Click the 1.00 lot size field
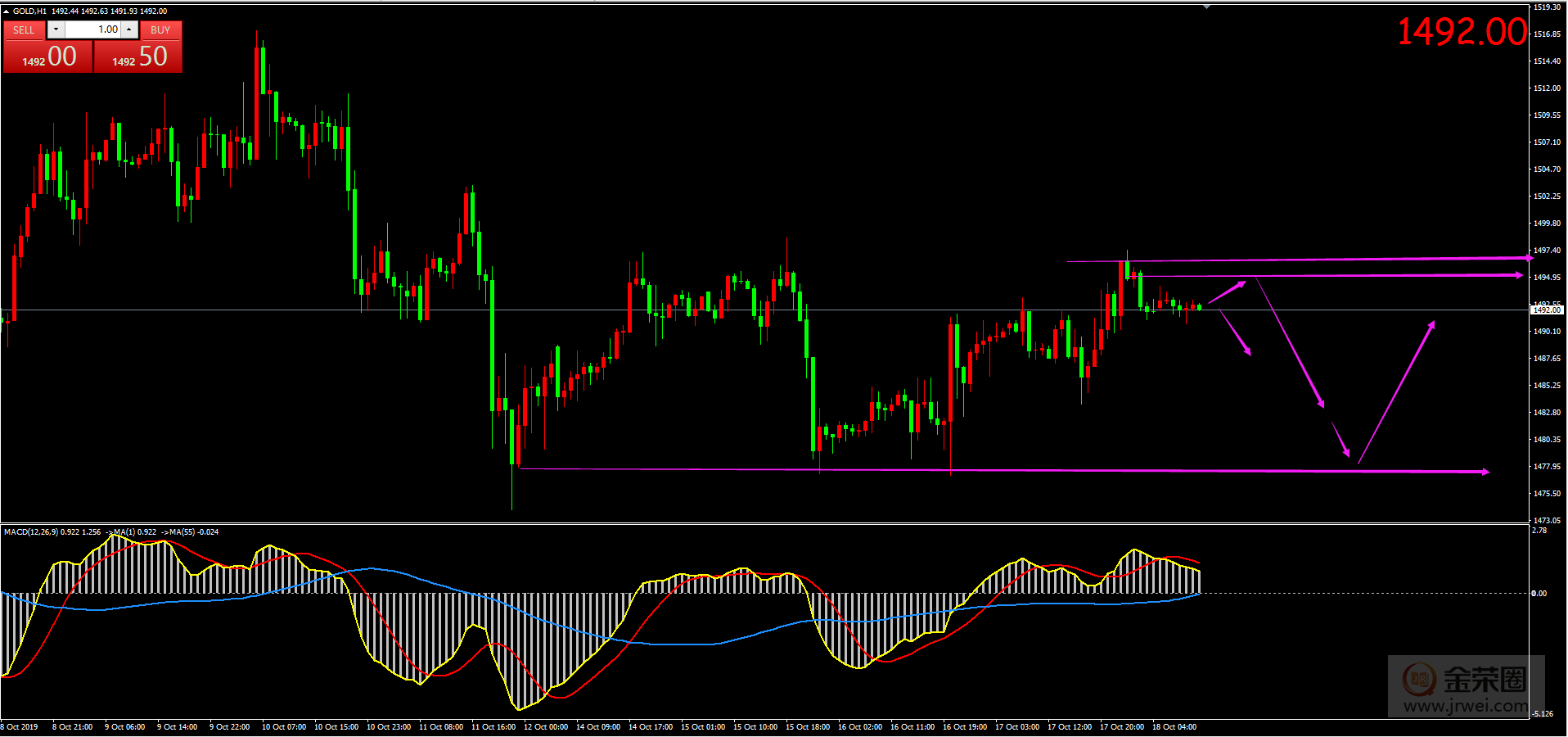The image size is (1568, 737). pos(92,29)
